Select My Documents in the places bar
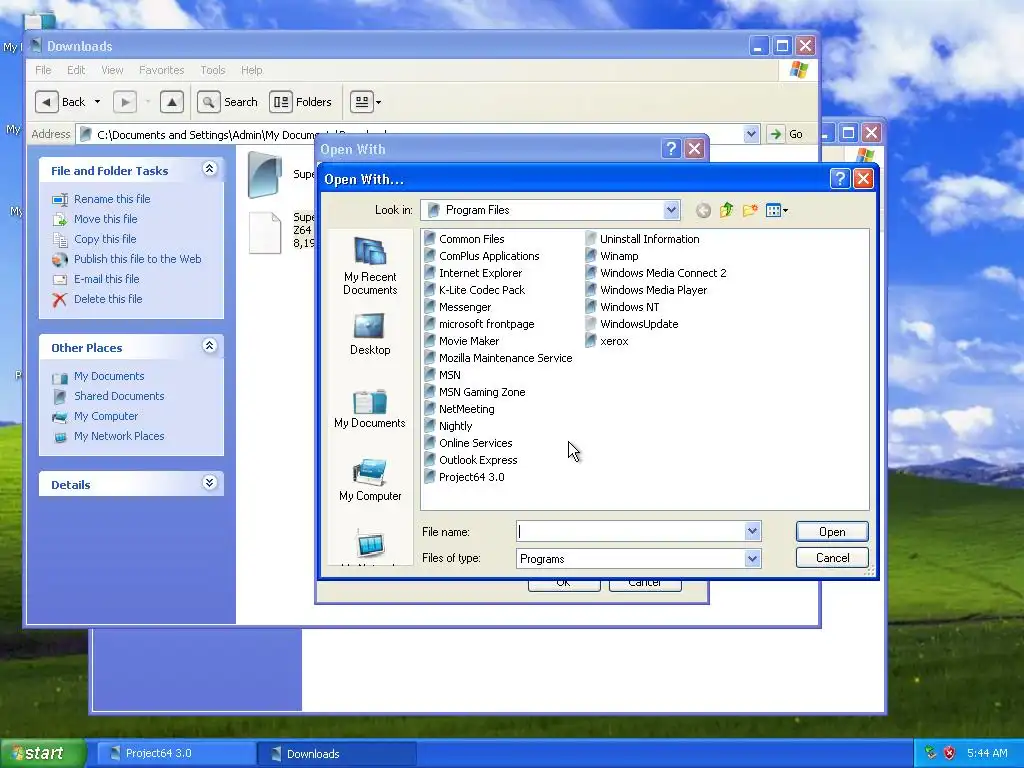This screenshot has width=1024, height=768. tap(370, 409)
